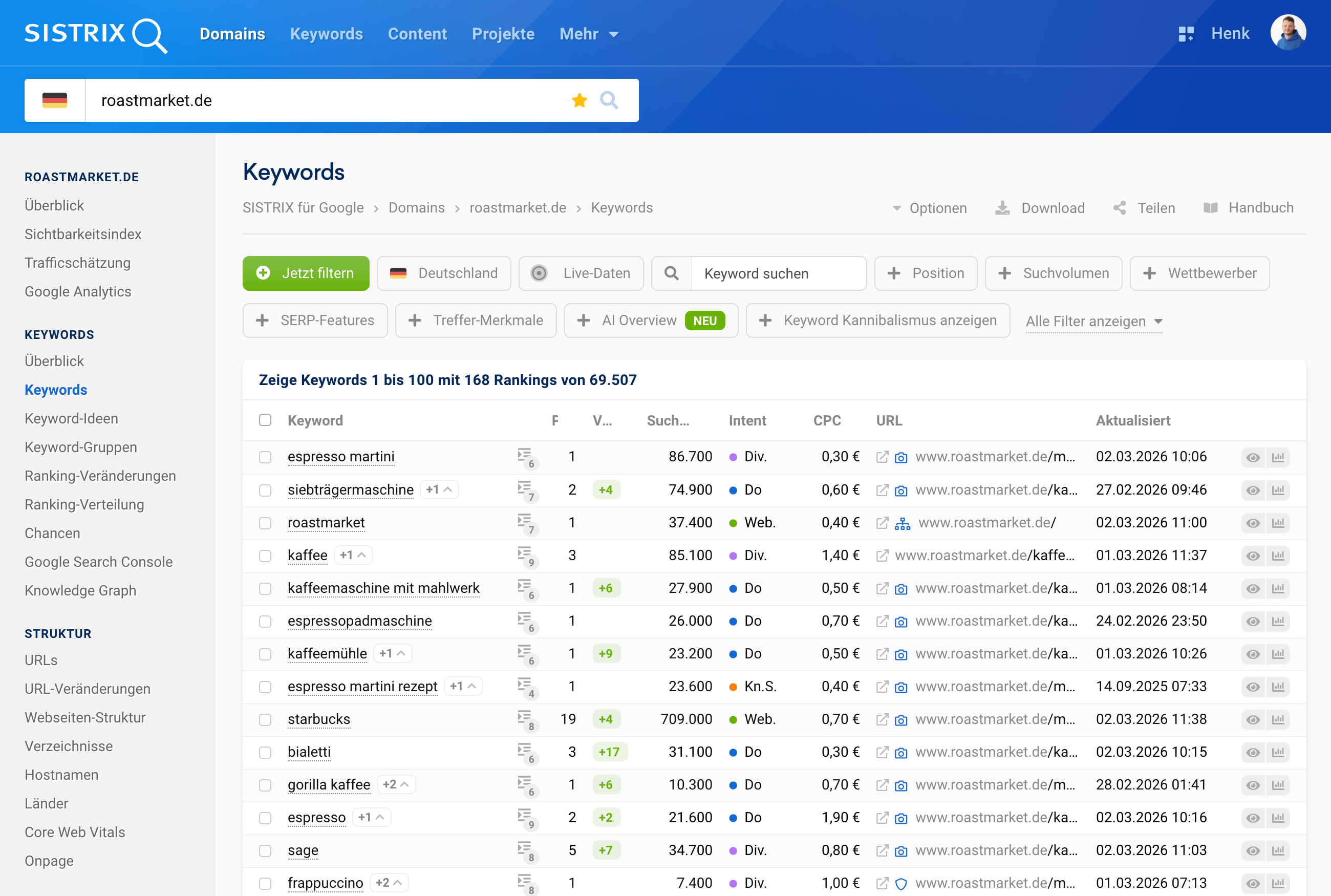Click the Download icon above the filter bar
Screen dimensions: 1331x896
click(x=1002, y=207)
